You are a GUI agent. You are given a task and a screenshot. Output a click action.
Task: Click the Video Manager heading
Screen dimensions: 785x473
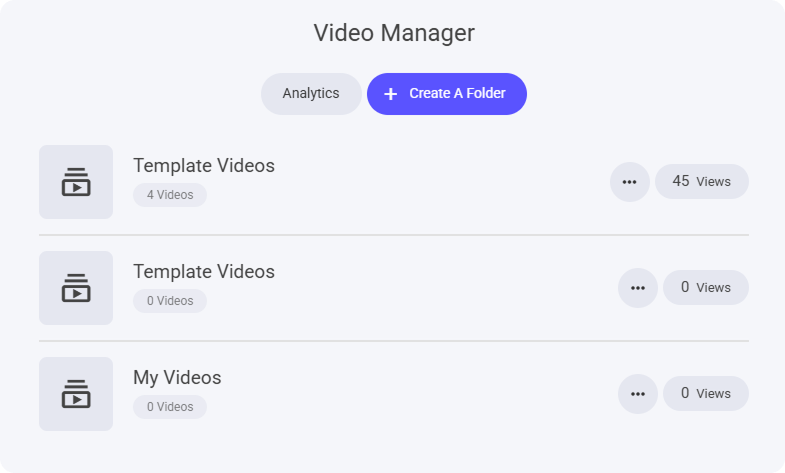pos(394,33)
